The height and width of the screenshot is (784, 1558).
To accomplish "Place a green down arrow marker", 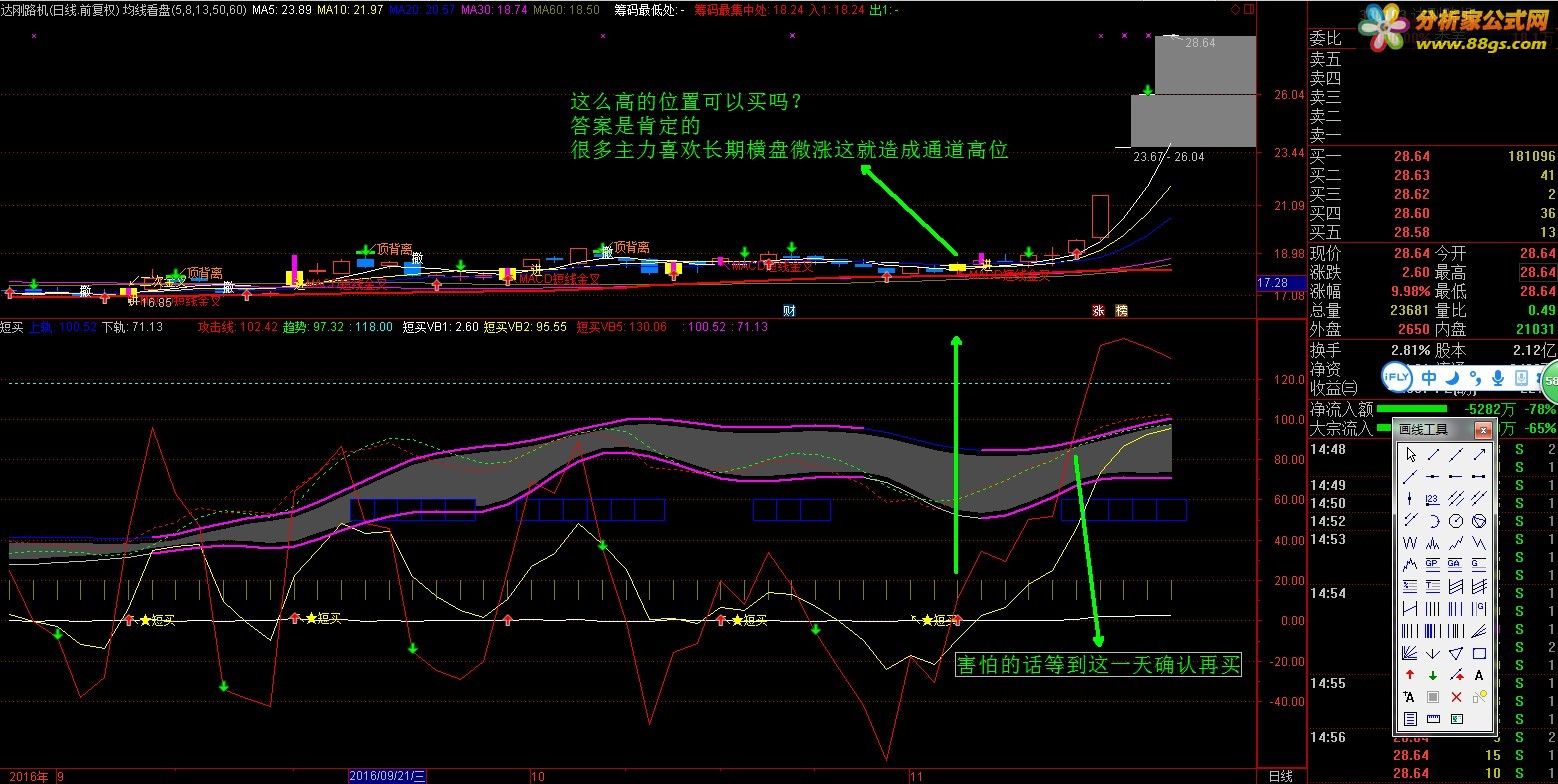I will tap(1433, 675).
